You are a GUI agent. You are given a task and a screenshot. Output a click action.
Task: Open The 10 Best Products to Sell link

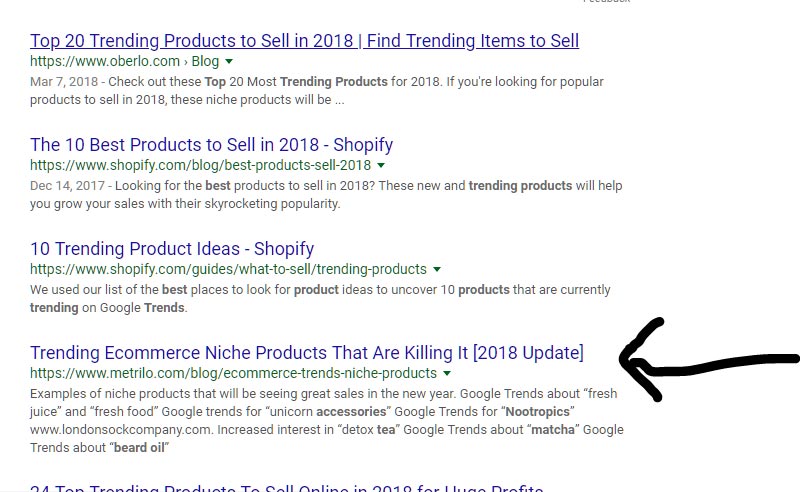click(x=211, y=145)
